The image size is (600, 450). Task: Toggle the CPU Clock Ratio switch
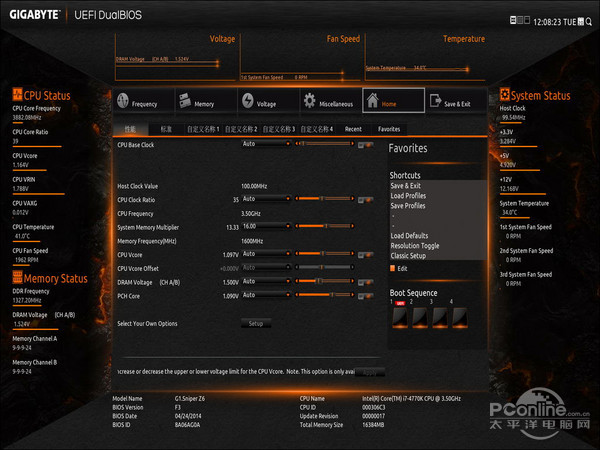coord(365,200)
